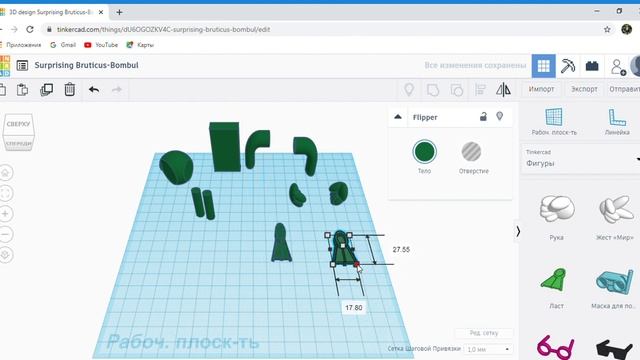
Task: Click the СВЕРХУ face of the view cube
Action: [18, 124]
